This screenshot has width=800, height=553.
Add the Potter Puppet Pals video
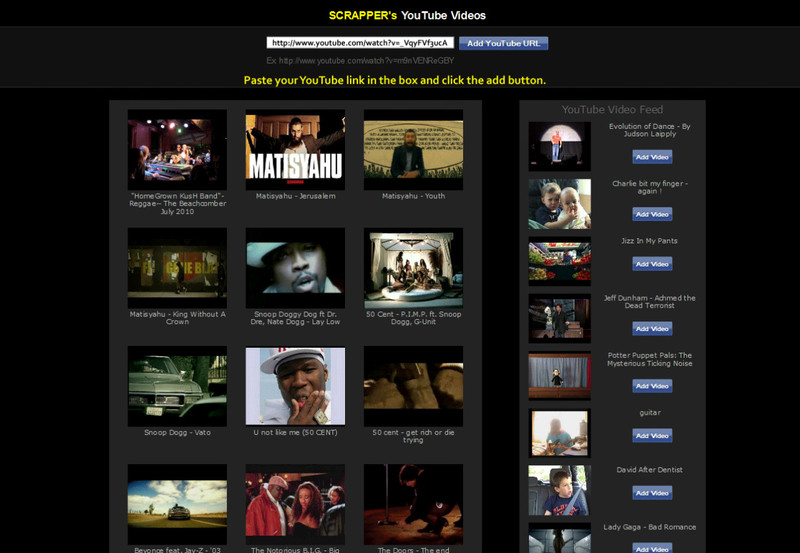click(652, 386)
